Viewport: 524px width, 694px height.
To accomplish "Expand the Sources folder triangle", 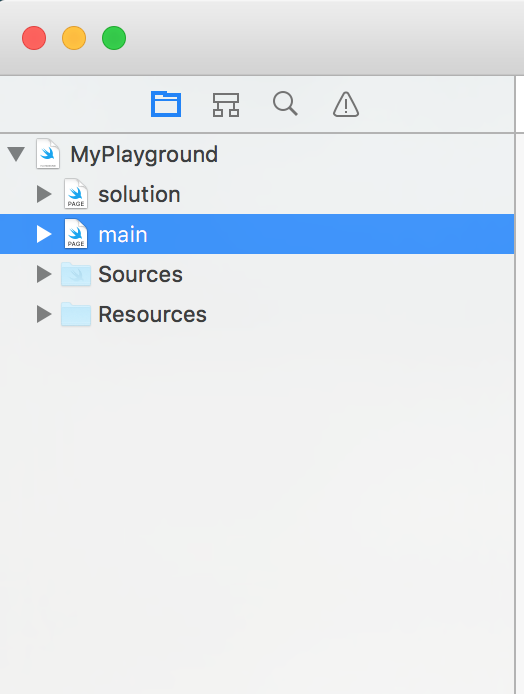I will [x=44, y=274].
